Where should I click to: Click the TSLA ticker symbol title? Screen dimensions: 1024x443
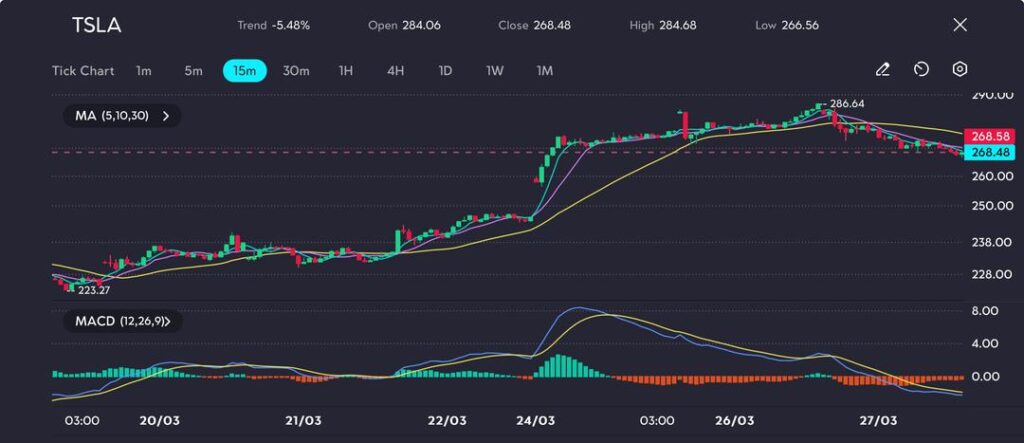click(96, 26)
